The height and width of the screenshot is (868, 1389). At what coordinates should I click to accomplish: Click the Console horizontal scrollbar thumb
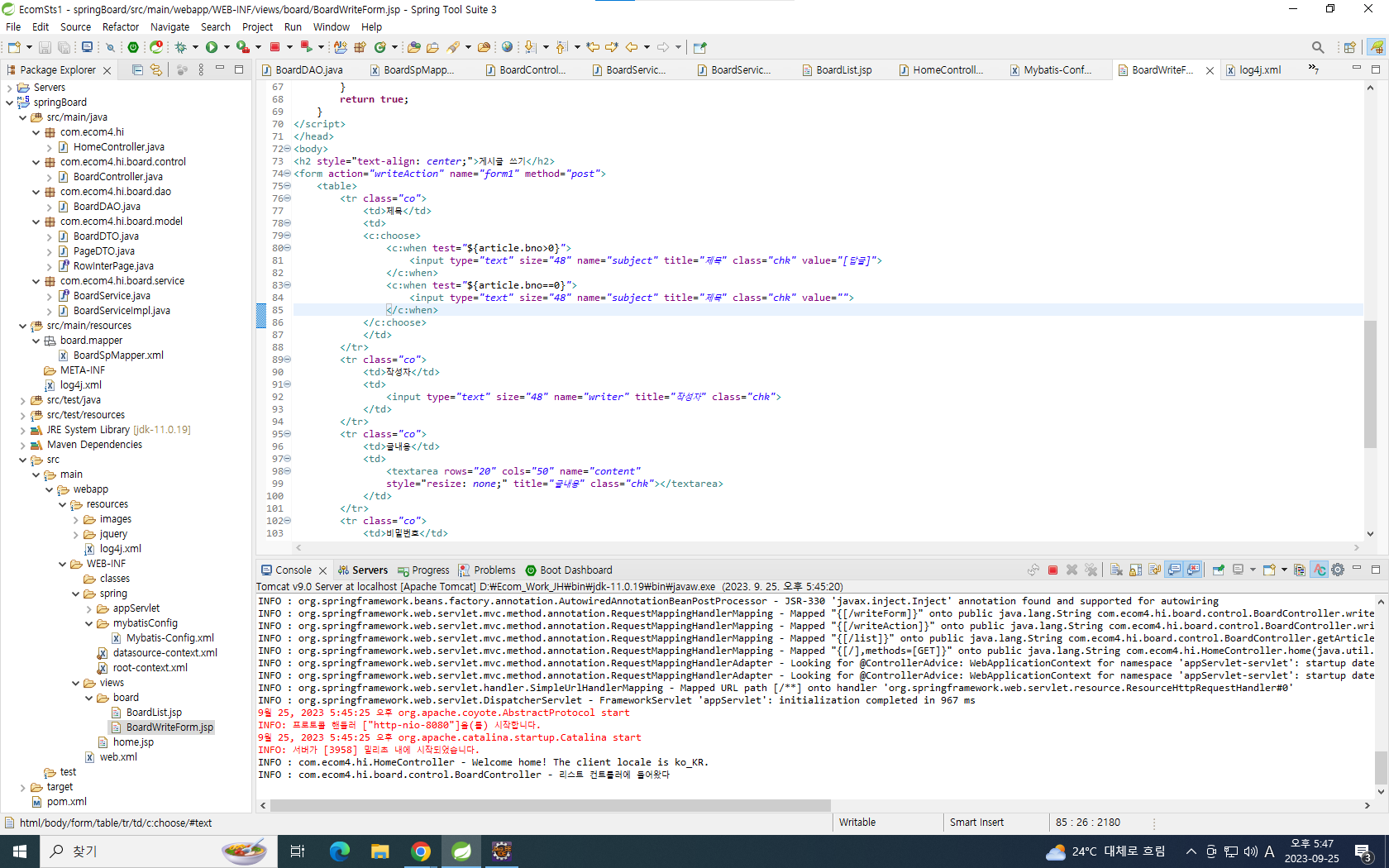(x=550, y=805)
